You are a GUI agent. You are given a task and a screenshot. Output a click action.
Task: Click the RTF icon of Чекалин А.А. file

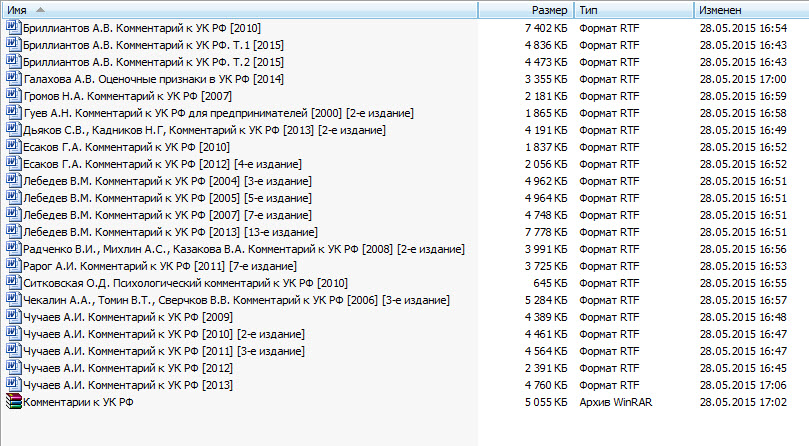click(13, 300)
